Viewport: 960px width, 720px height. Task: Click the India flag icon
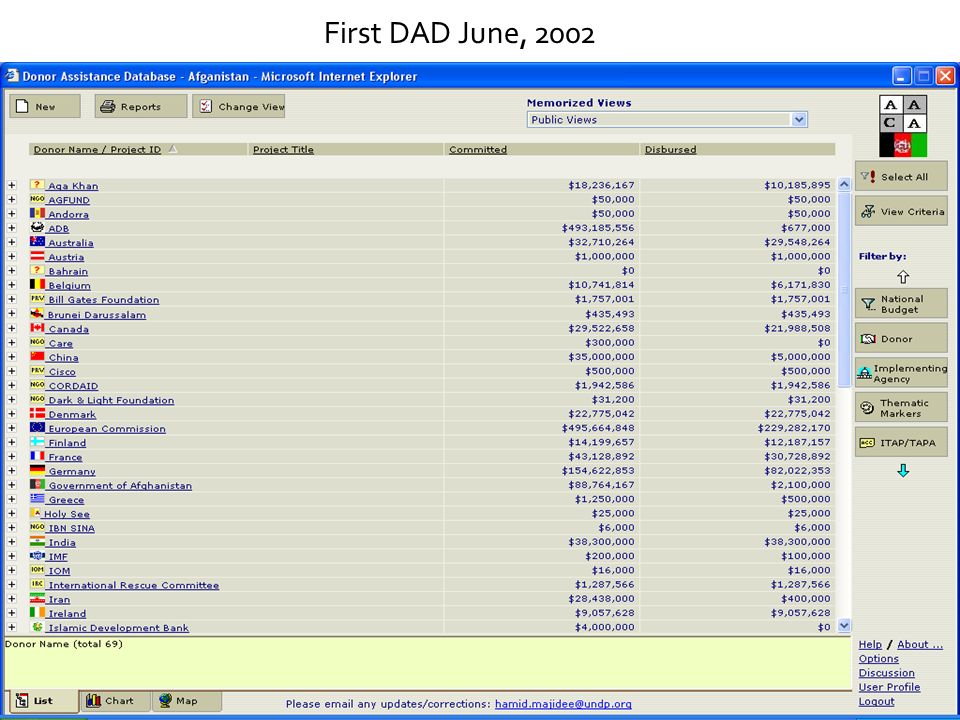point(37,541)
